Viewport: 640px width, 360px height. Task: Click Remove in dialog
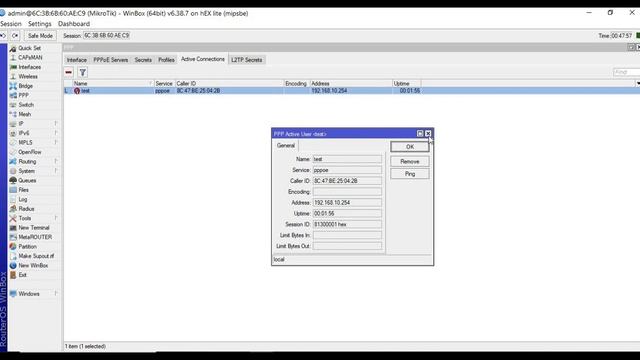(x=410, y=161)
